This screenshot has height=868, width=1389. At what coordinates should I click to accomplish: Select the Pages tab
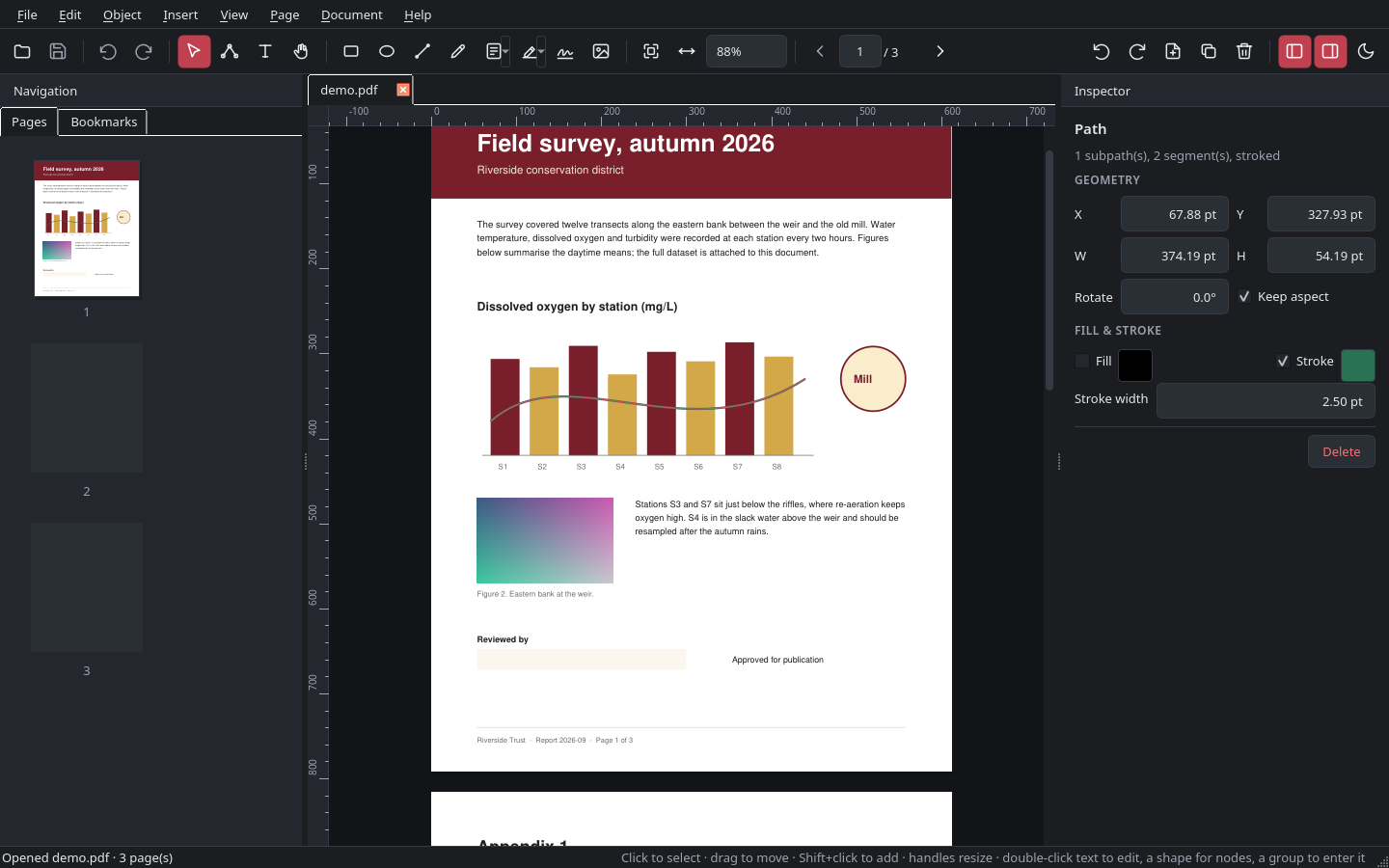click(29, 122)
